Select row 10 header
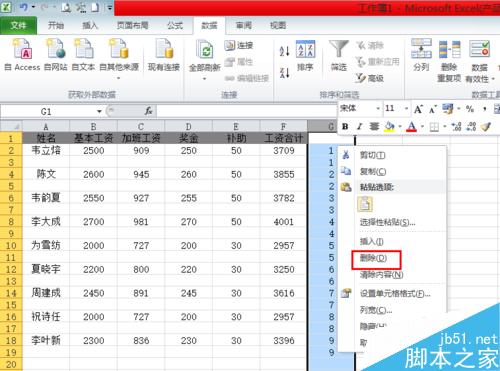 click(11, 246)
